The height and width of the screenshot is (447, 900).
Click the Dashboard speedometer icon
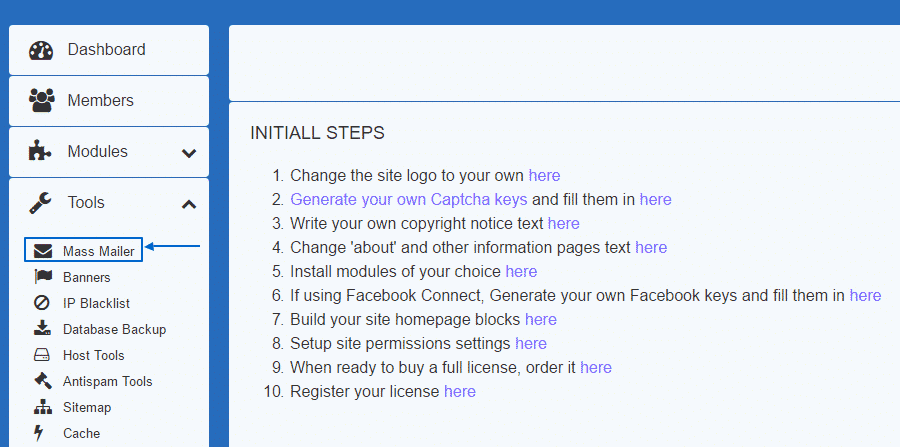(41, 50)
